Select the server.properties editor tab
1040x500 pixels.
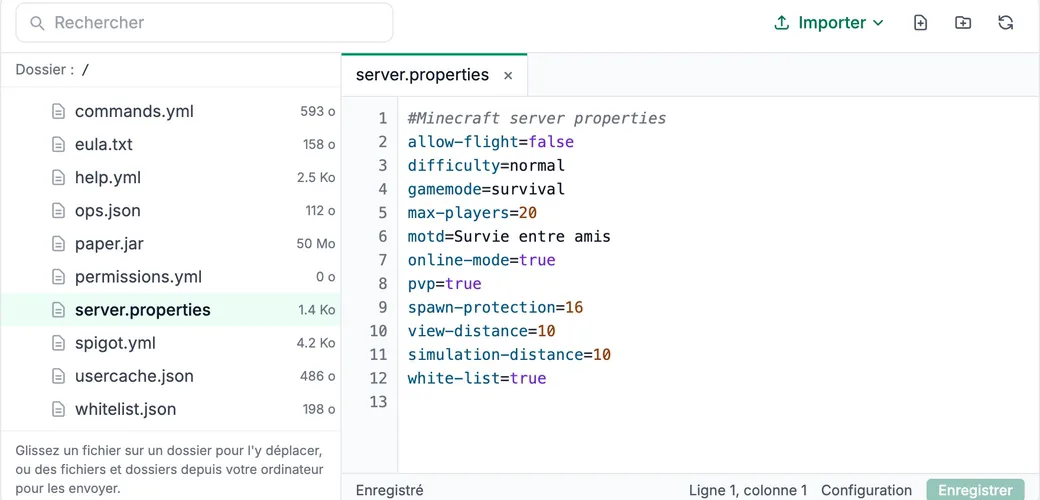(x=422, y=75)
